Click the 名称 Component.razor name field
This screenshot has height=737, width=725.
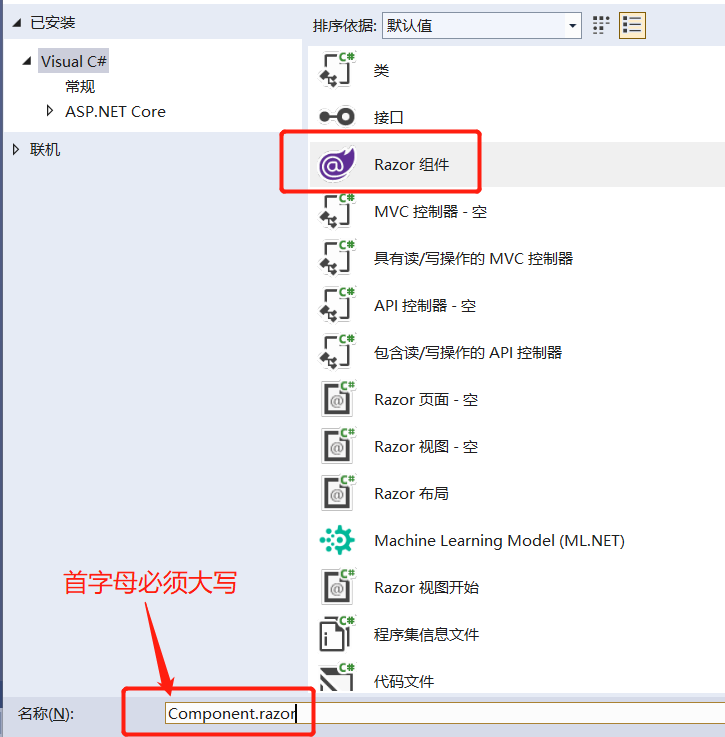[x=445, y=713]
